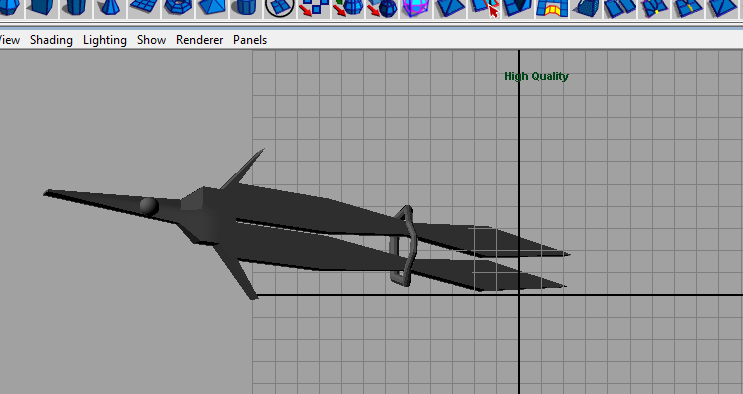Open the Shading menu
The image size is (743, 394).
[x=51, y=40]
